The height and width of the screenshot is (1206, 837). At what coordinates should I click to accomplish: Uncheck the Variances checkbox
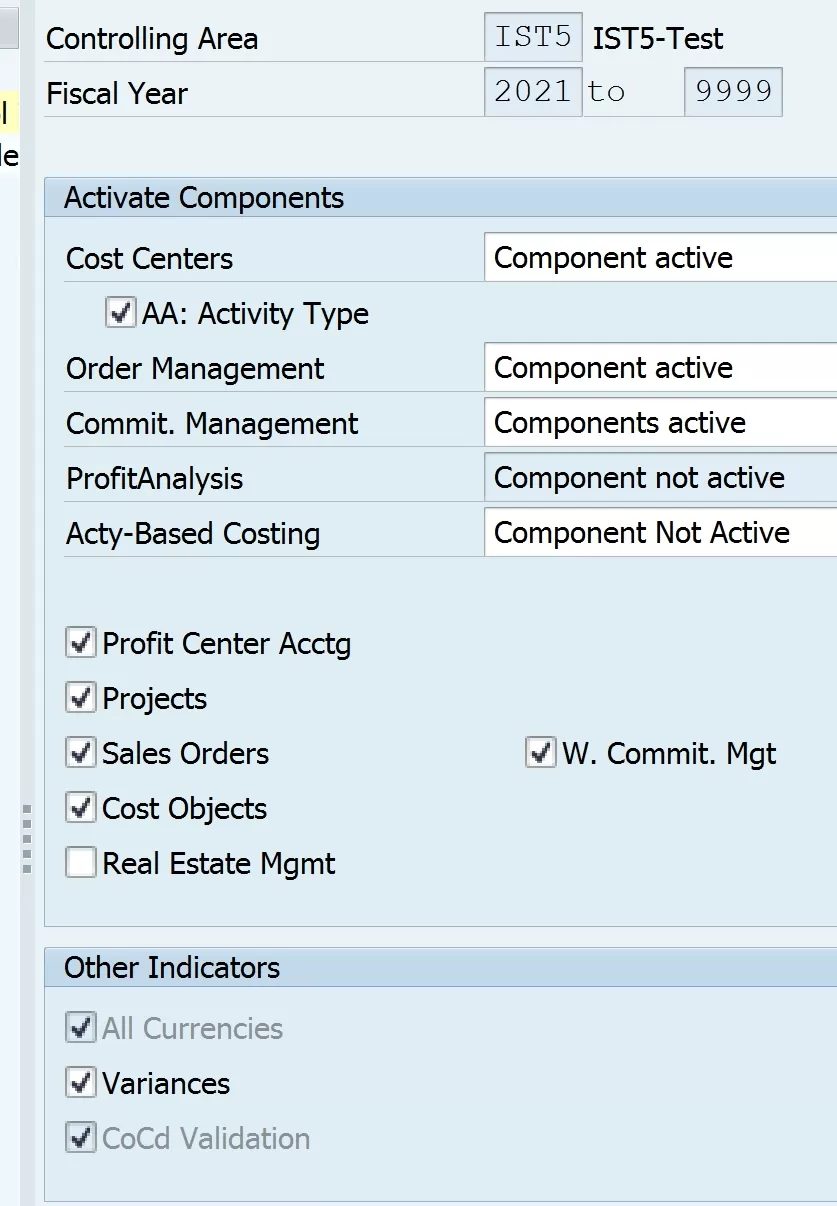pos(81,1082)
